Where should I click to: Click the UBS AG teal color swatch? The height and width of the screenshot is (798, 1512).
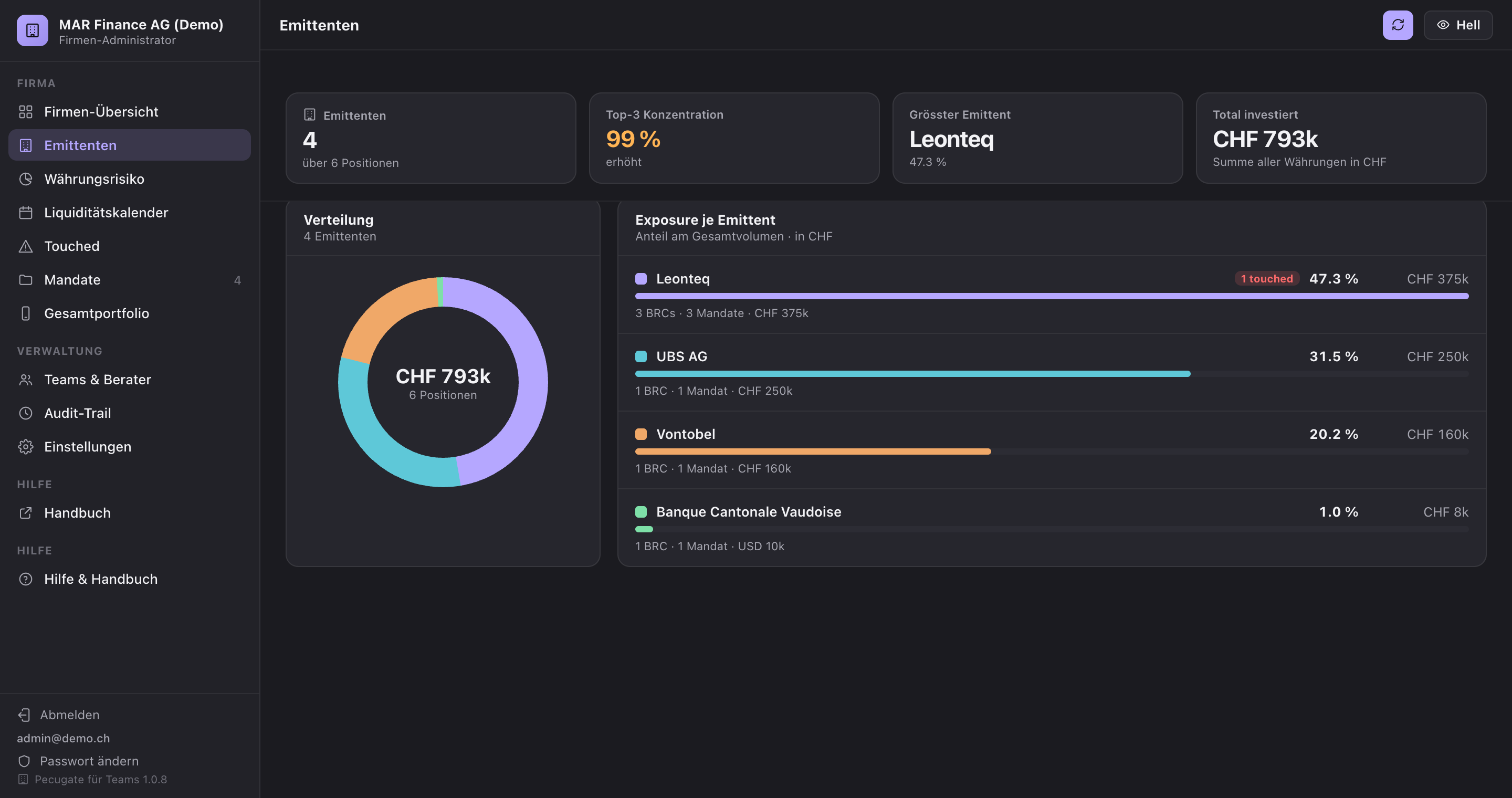641,356
